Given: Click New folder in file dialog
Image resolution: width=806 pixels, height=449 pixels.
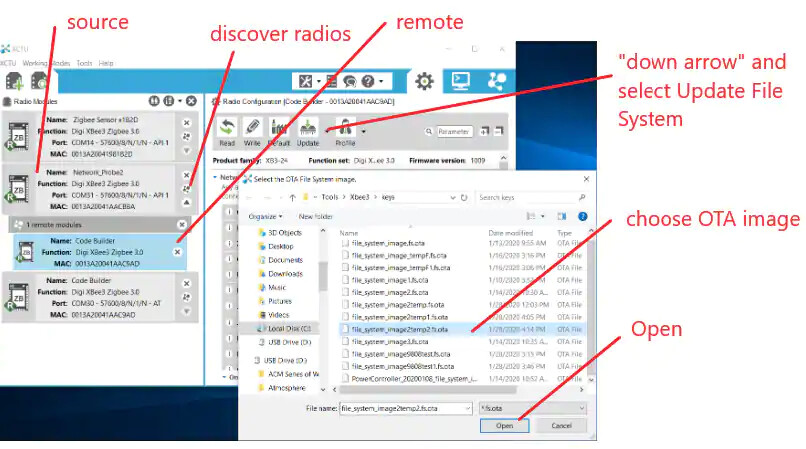Looking at the screenshot, I should (x=316, y=217).
